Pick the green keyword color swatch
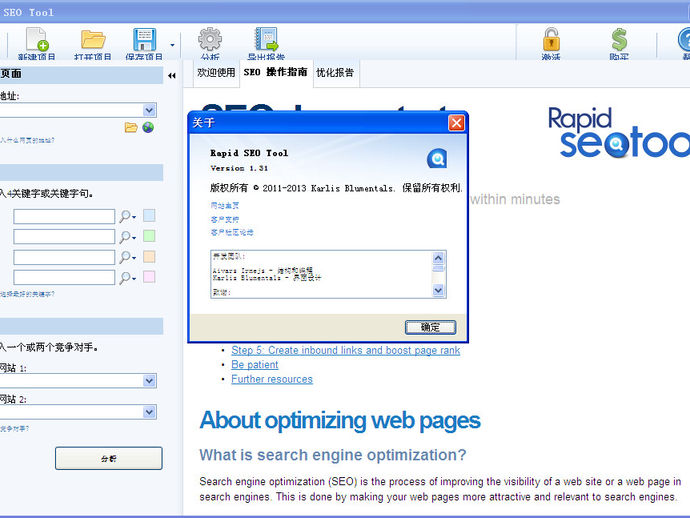The image size is (690, 518). (x=149, y=236)
